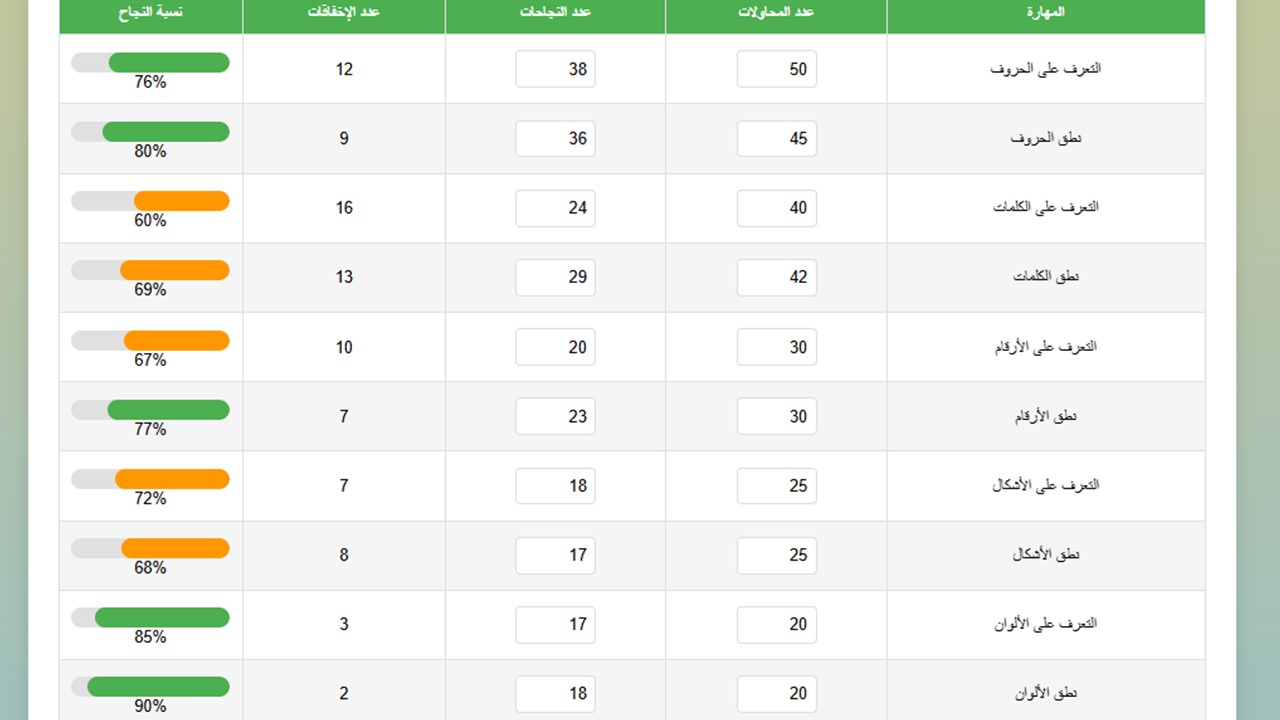Click the attempts field with value 40
Viewport: 1280px width, 720px height.
[777, 208]
